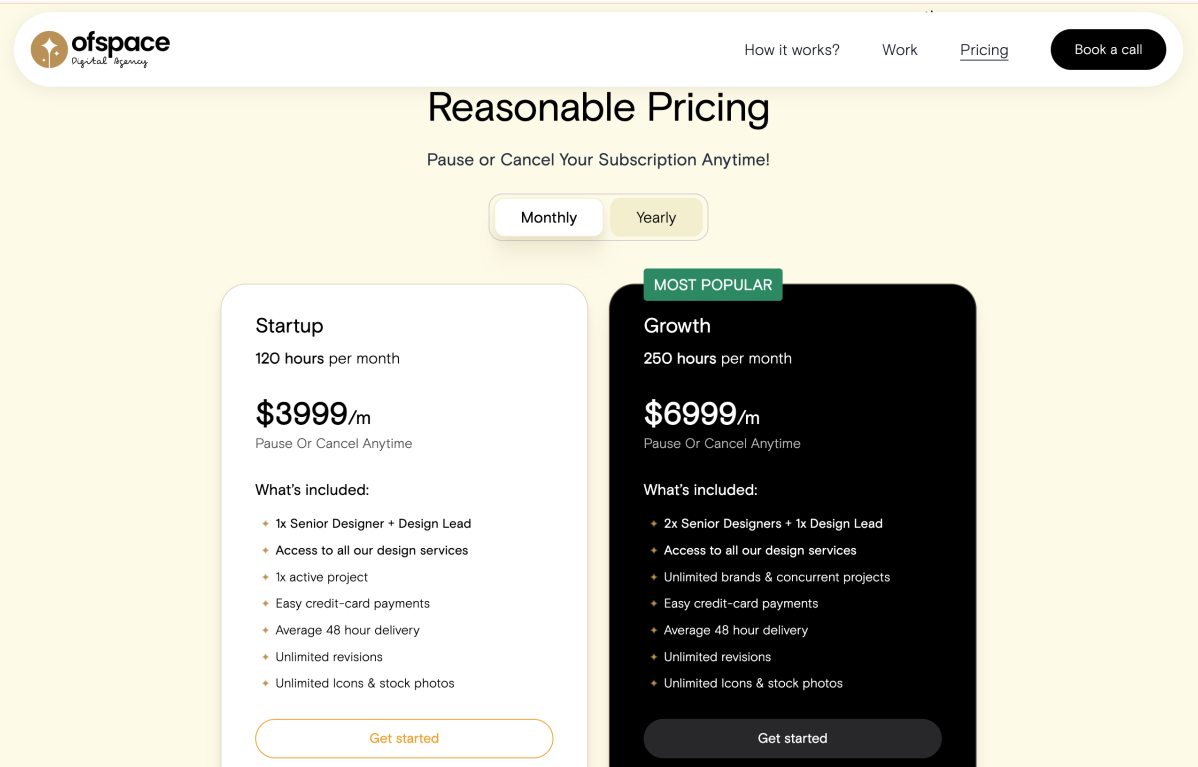Screen dimensions: 1198x767
Task: Click the ofspace Digital Agency logo
Action: pyautogui.click(x=99, y=48)
